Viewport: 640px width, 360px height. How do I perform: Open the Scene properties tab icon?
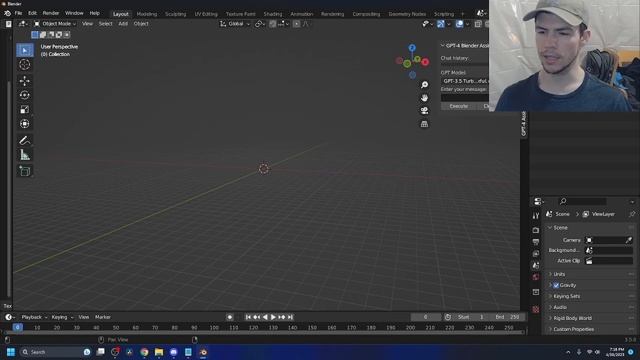(x=536, y=265)
